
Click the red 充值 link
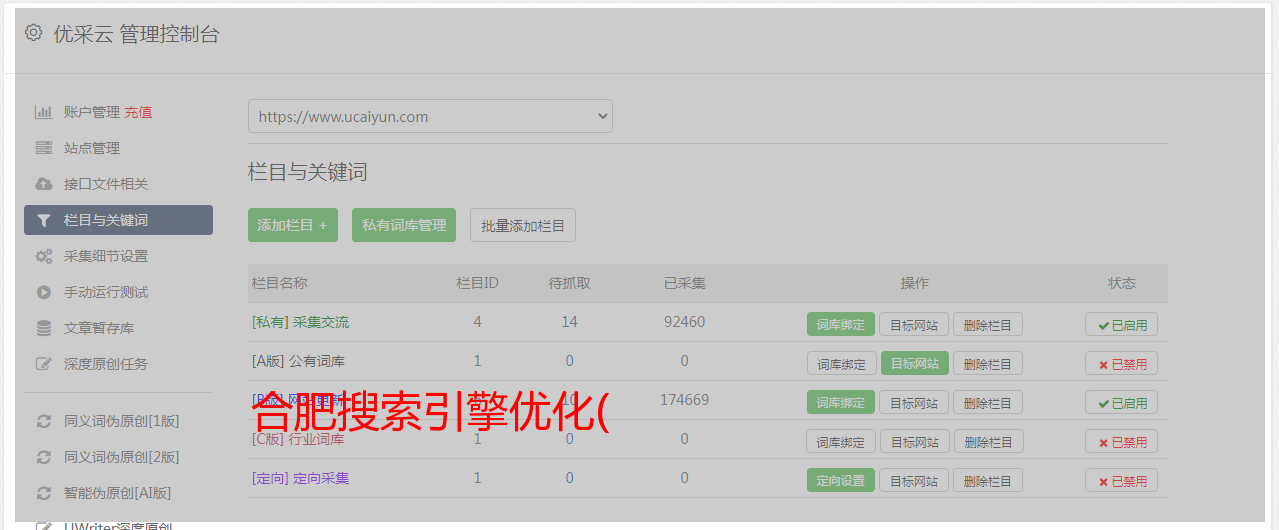138,112
